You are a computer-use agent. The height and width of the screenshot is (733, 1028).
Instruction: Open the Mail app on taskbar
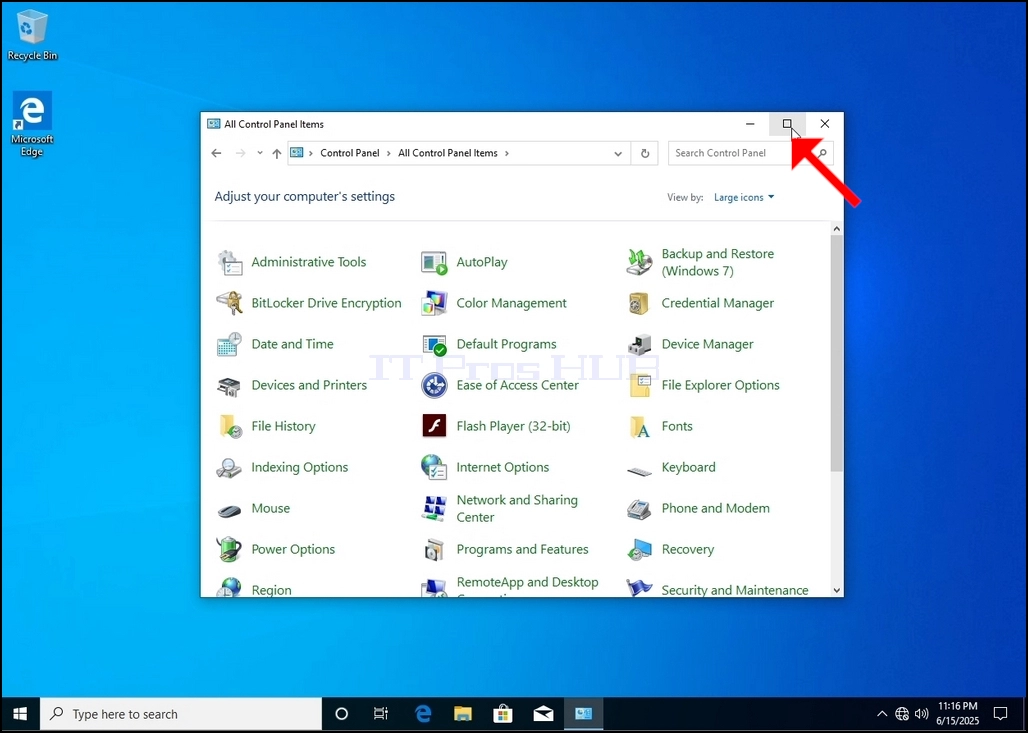coord(543,714)
